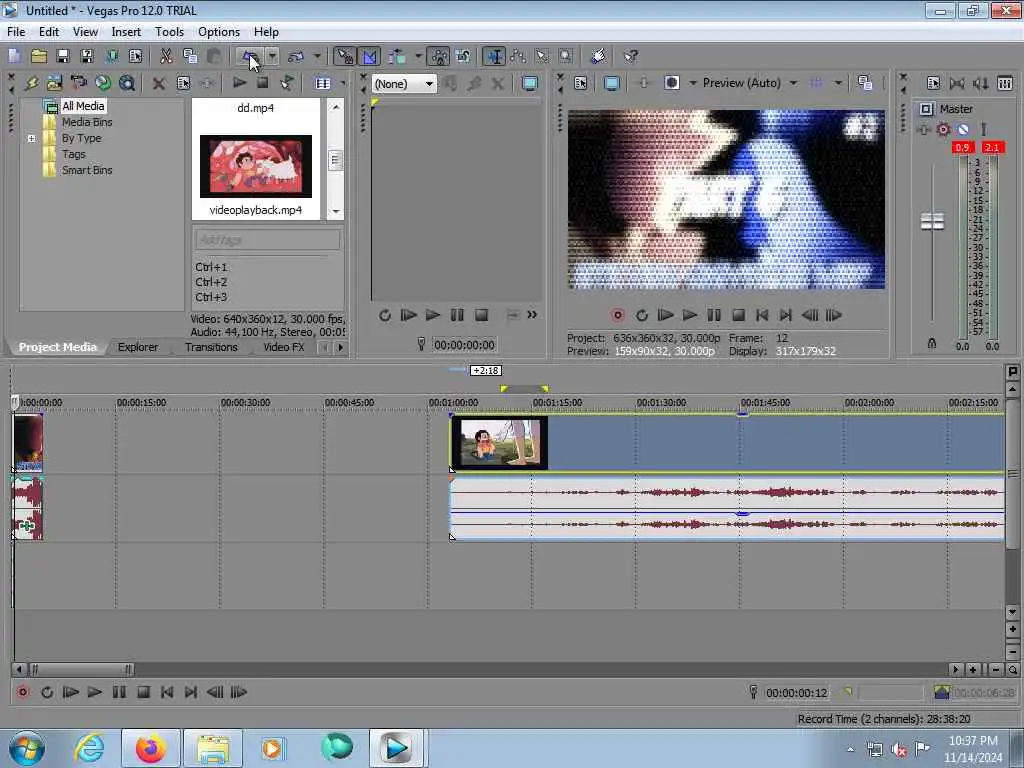
Task: Click the Undo button
Action: pos(250,57)
